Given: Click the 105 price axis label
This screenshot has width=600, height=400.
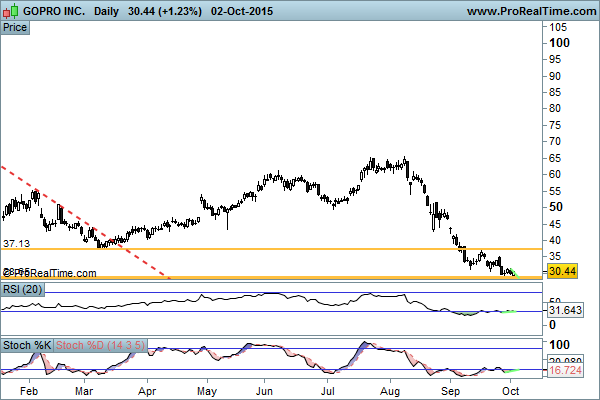Looking at the screenshot, I should point(558,27).
